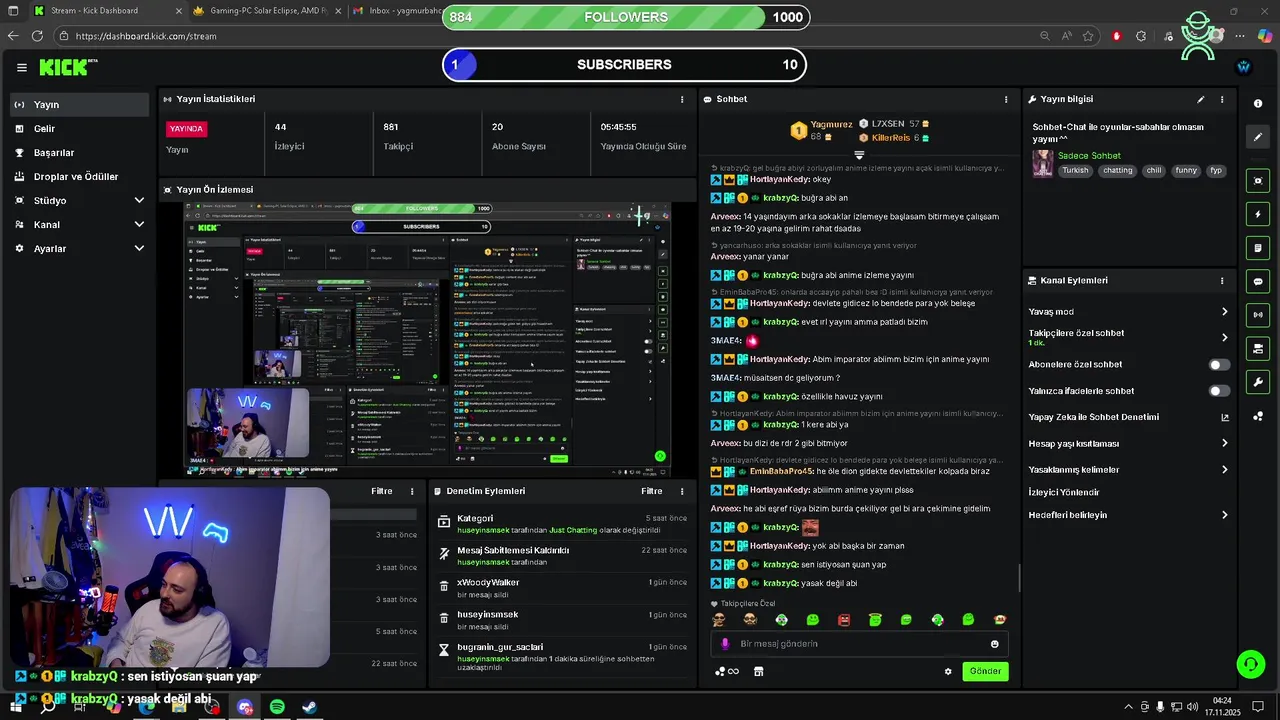
Task: Toggle the document list widget in right sidebar
Action: [x=1258, y=247]
